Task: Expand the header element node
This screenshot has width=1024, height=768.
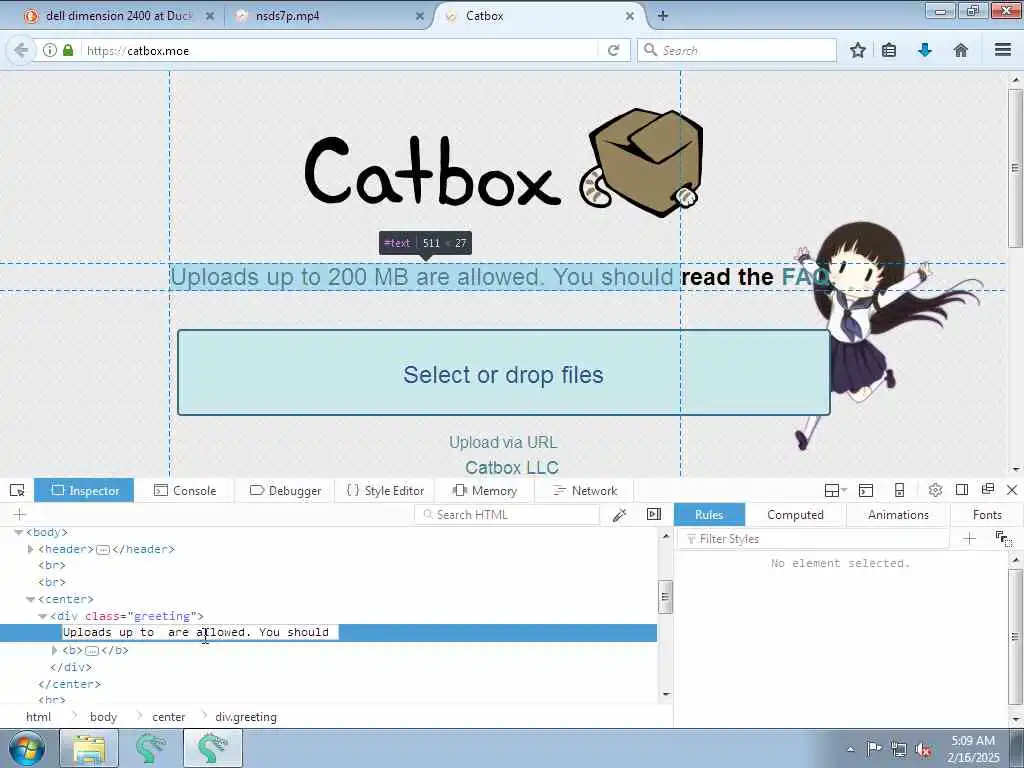Action: tap(30, 549)
